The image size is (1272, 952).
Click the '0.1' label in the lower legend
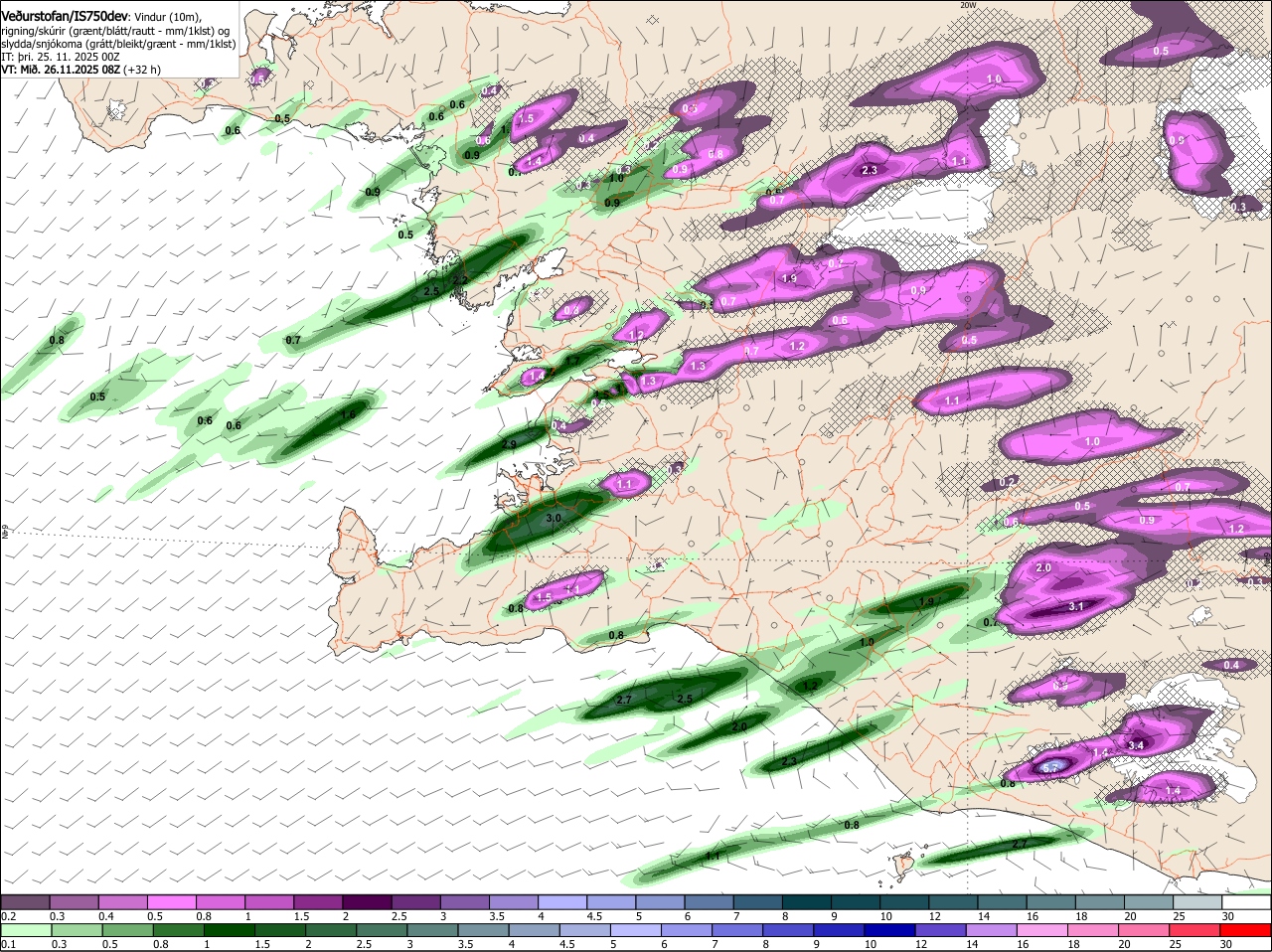[9, 944]
